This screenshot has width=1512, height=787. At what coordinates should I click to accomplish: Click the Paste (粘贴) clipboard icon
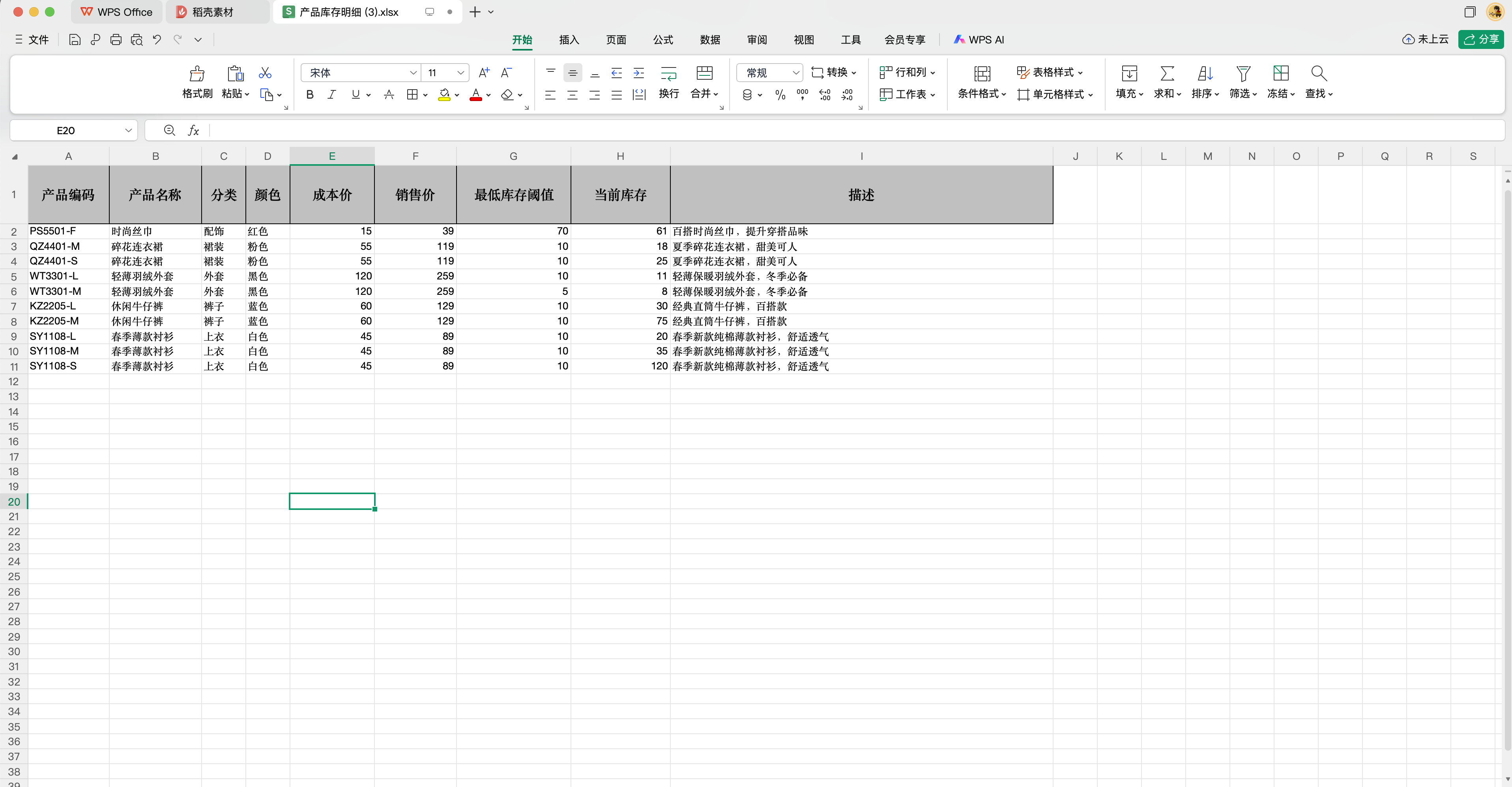pos(236,73)
